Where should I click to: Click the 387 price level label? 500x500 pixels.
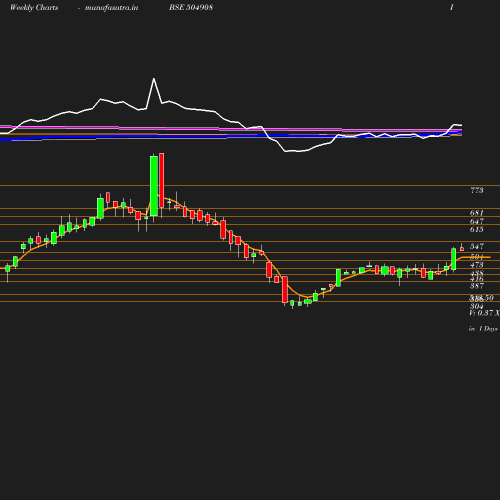click(477, 286)
